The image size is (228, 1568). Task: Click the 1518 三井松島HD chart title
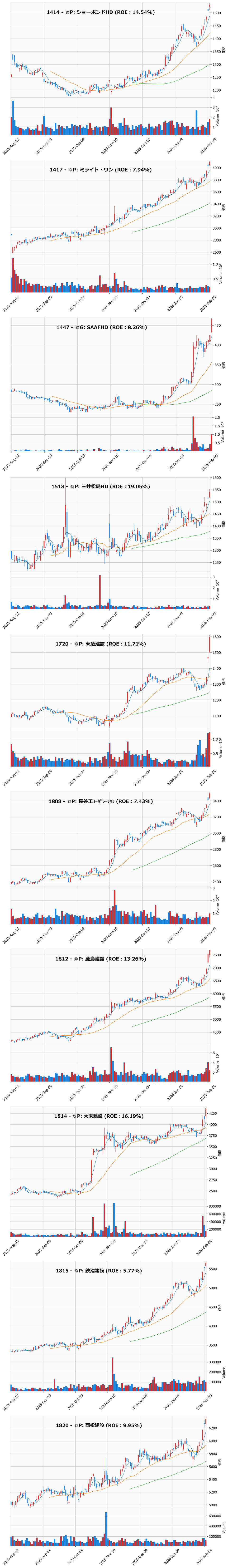tap(100, 486)
